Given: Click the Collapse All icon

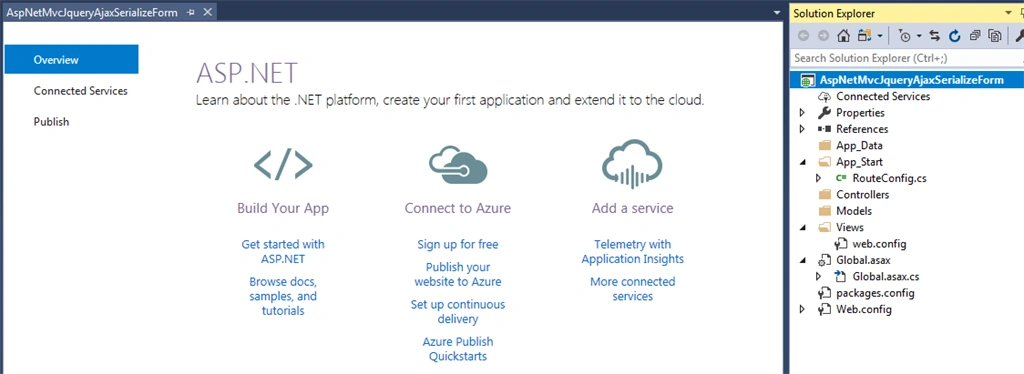Looking at the screenshot, I should (974, 36).
